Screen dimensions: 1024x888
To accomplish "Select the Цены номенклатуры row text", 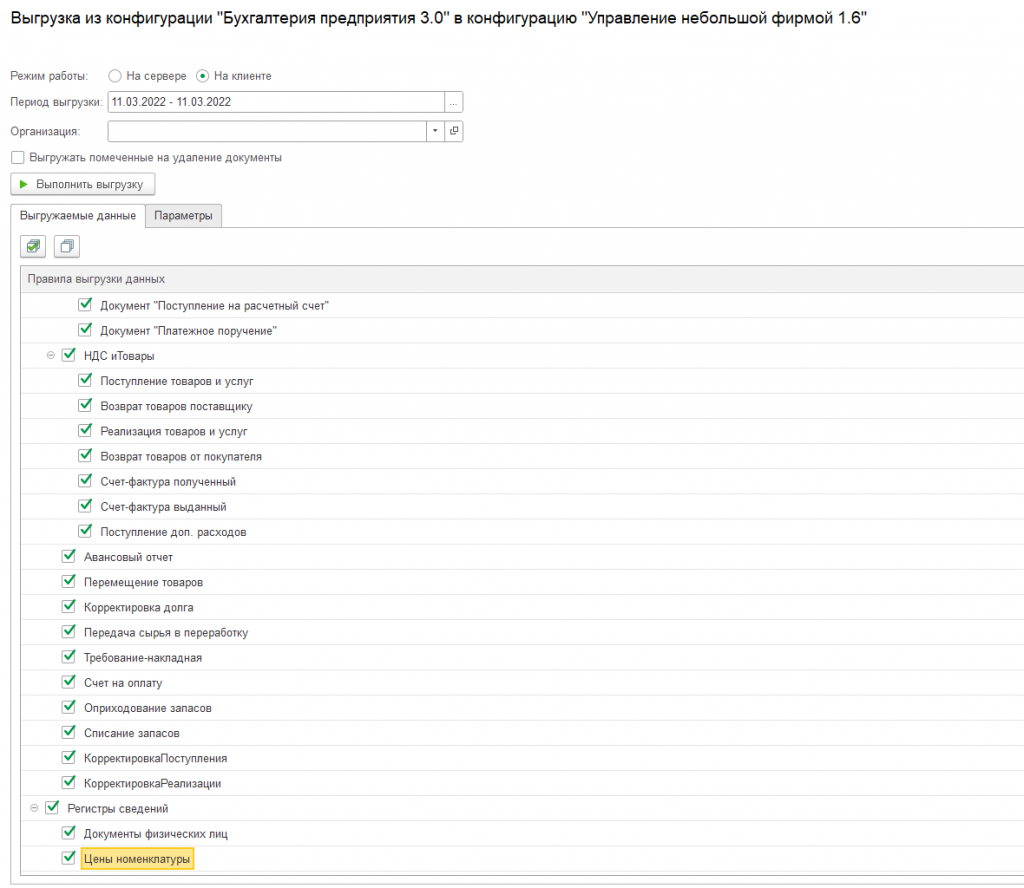I will pos(137,859).
